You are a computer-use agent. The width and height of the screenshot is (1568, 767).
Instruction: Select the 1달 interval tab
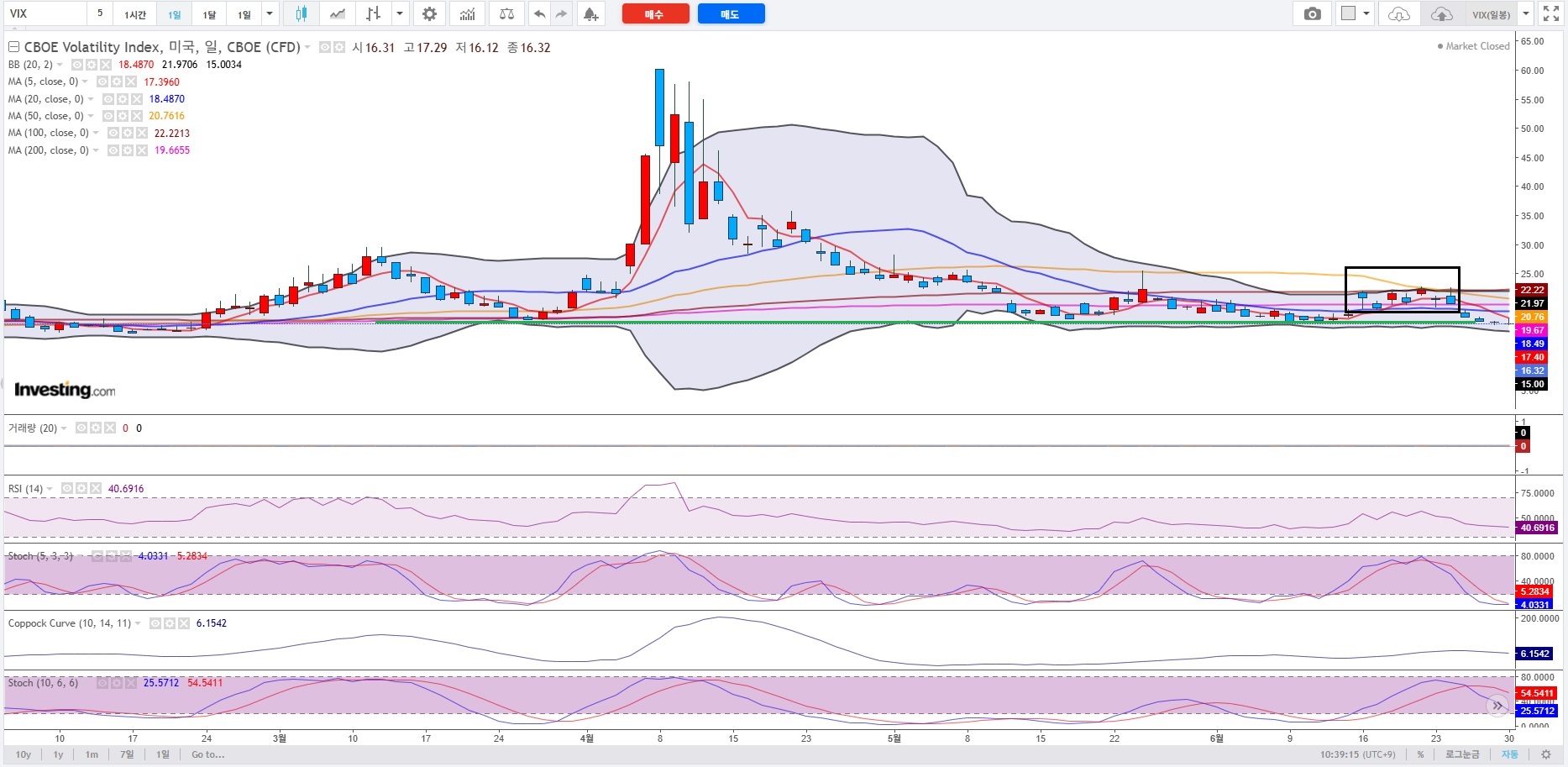coord(209,14)
